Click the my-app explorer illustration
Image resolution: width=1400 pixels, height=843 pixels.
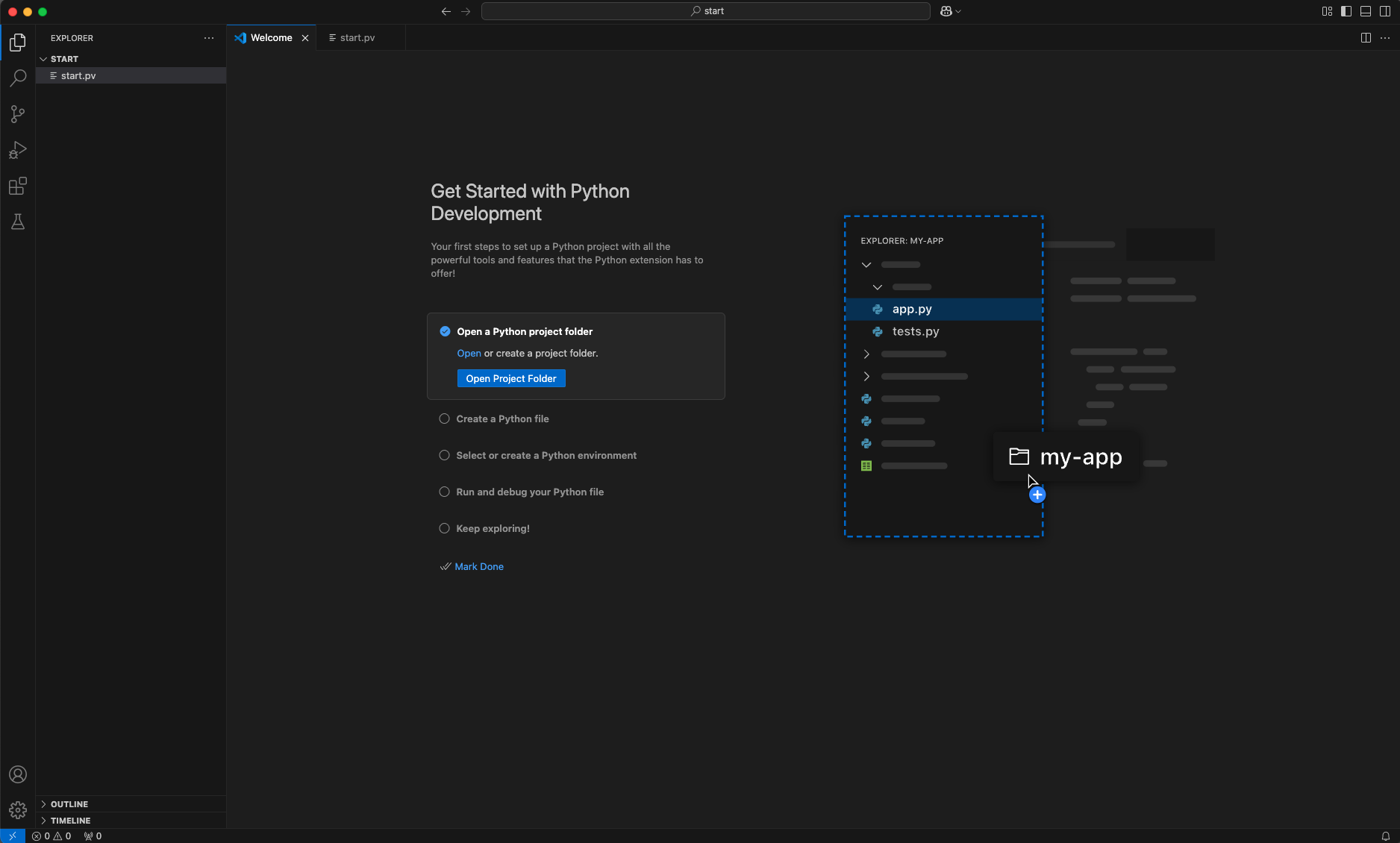pyautogui.click(x=1029, y=376)
